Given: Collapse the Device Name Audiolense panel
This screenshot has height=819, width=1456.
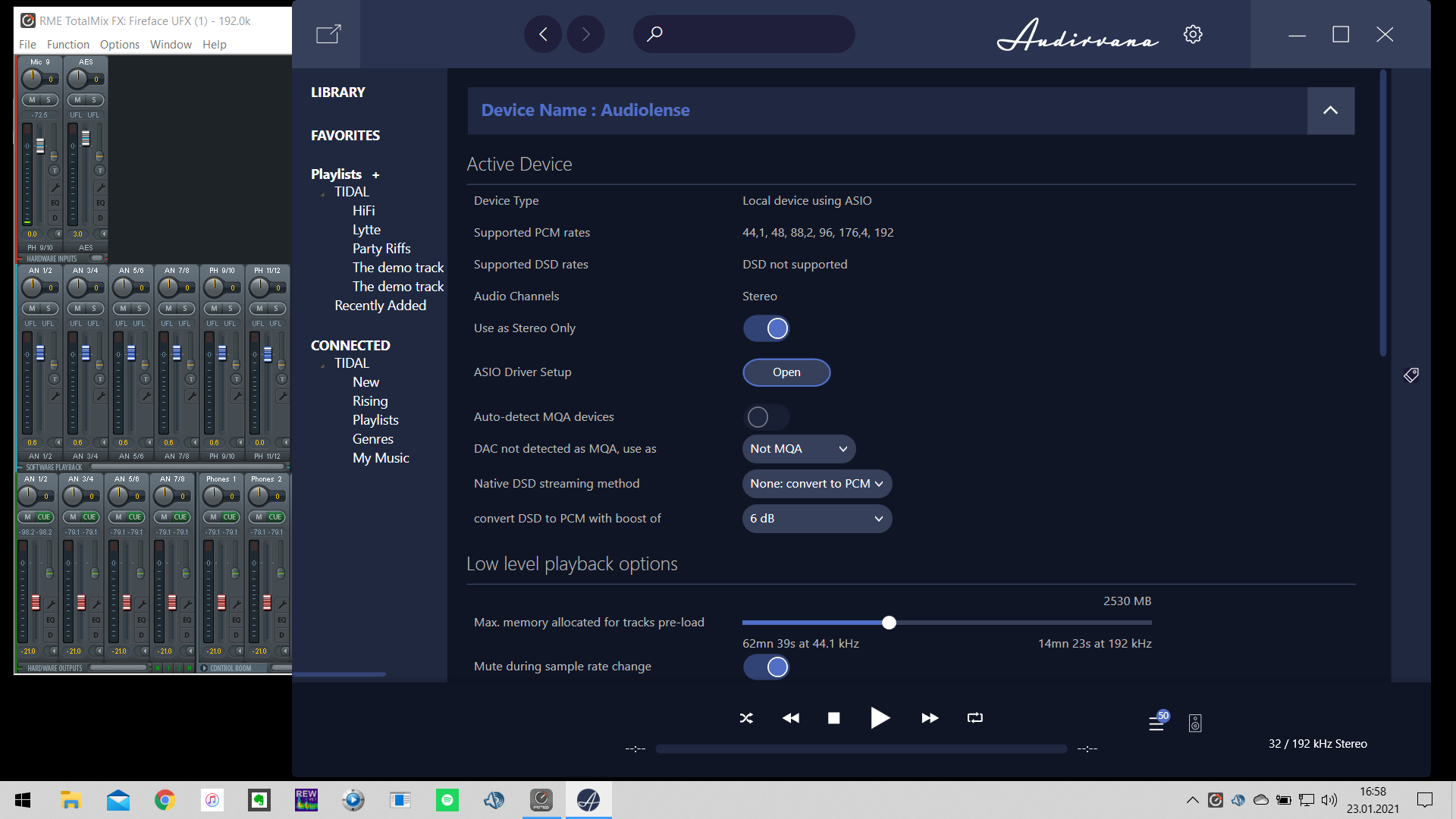Looking at the screenshot, I should coord(1330,111).
